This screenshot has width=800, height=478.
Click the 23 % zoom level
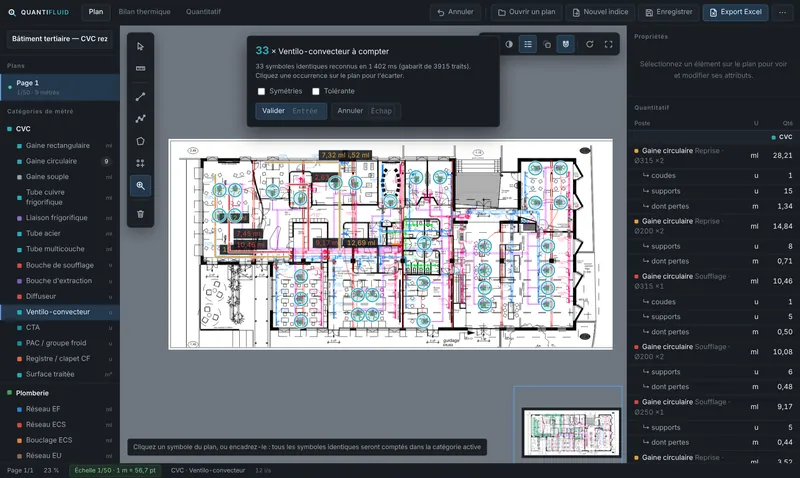[51, 470]
